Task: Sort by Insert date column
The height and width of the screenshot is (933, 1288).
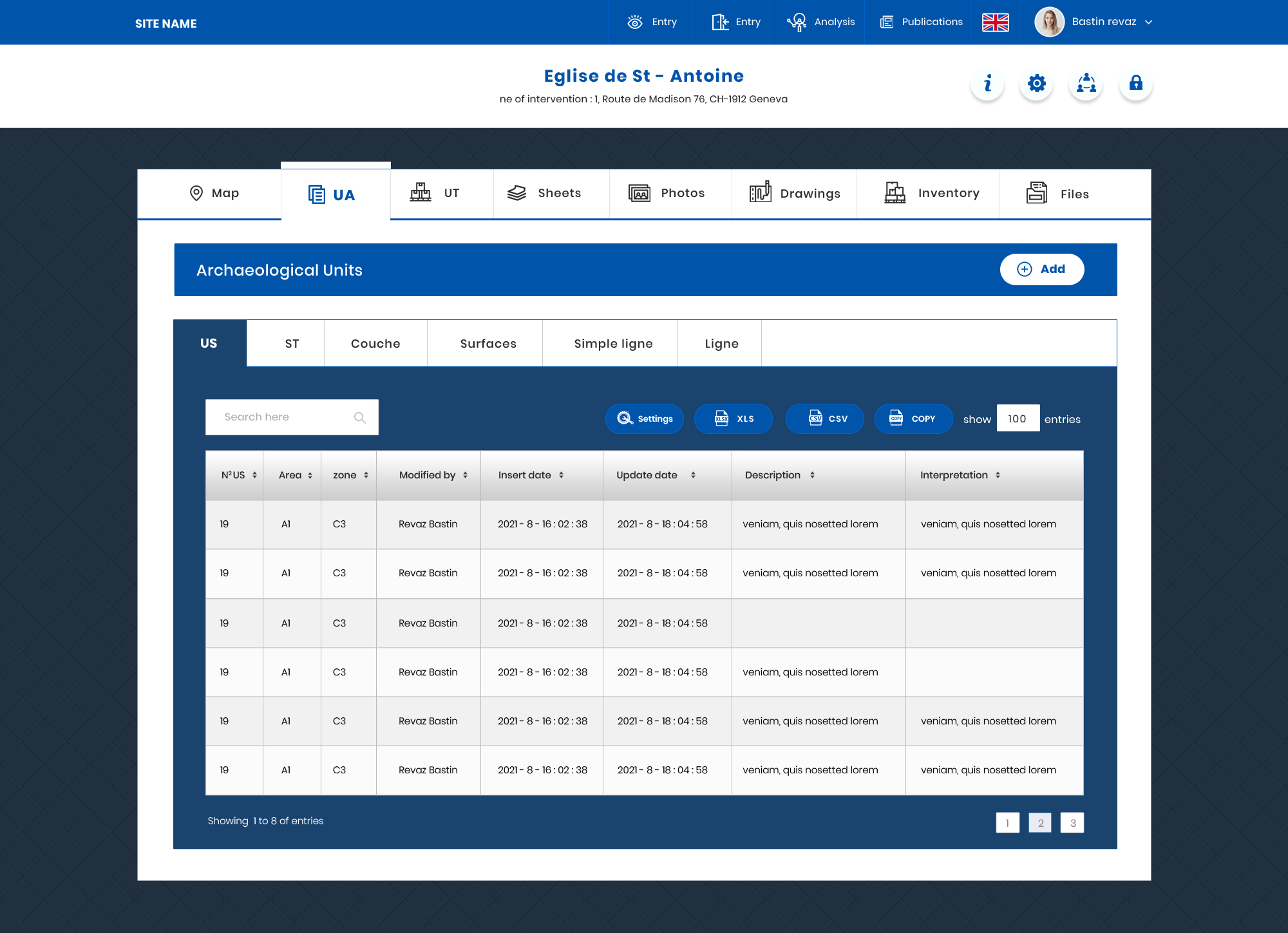Action: point(561,475)
